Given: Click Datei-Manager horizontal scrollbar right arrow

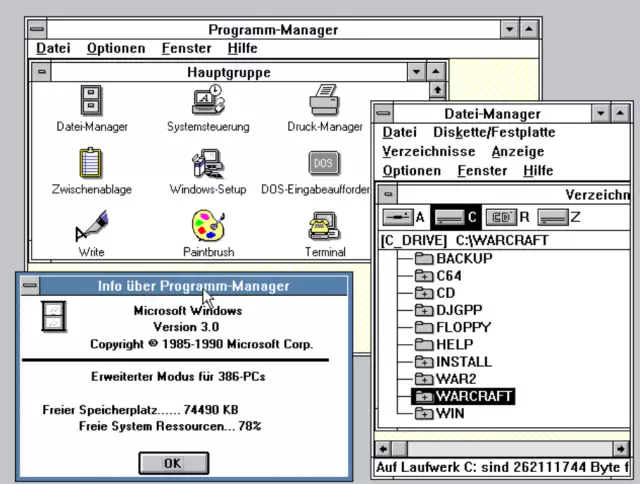Looking at the screenshot, I should (621, 449).
